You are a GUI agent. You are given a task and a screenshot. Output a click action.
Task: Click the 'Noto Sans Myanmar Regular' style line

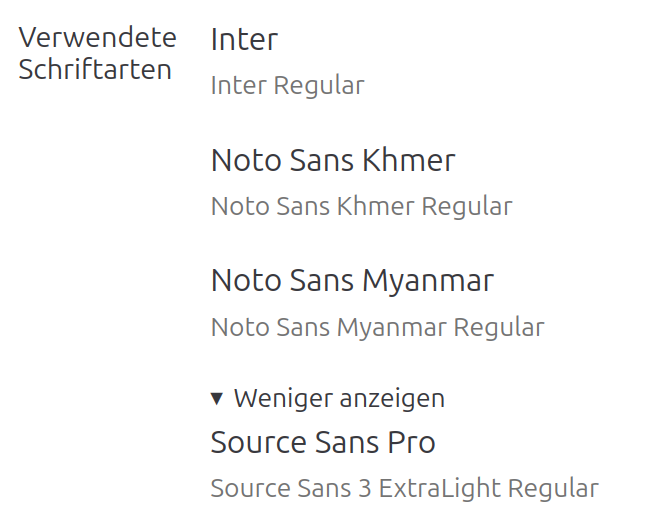[x=377, y=327]
